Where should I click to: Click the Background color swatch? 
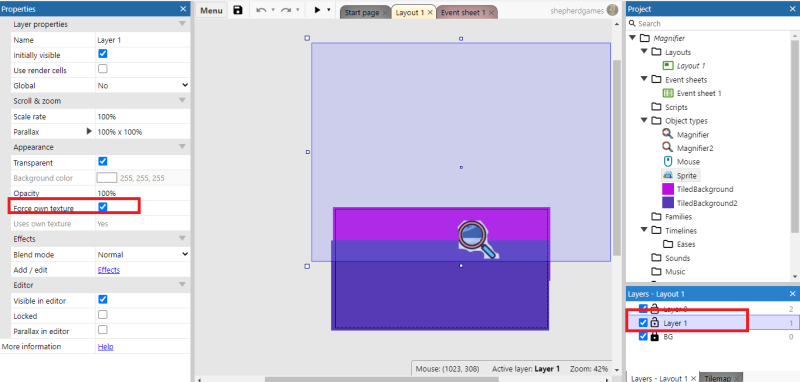coord(107,178)
